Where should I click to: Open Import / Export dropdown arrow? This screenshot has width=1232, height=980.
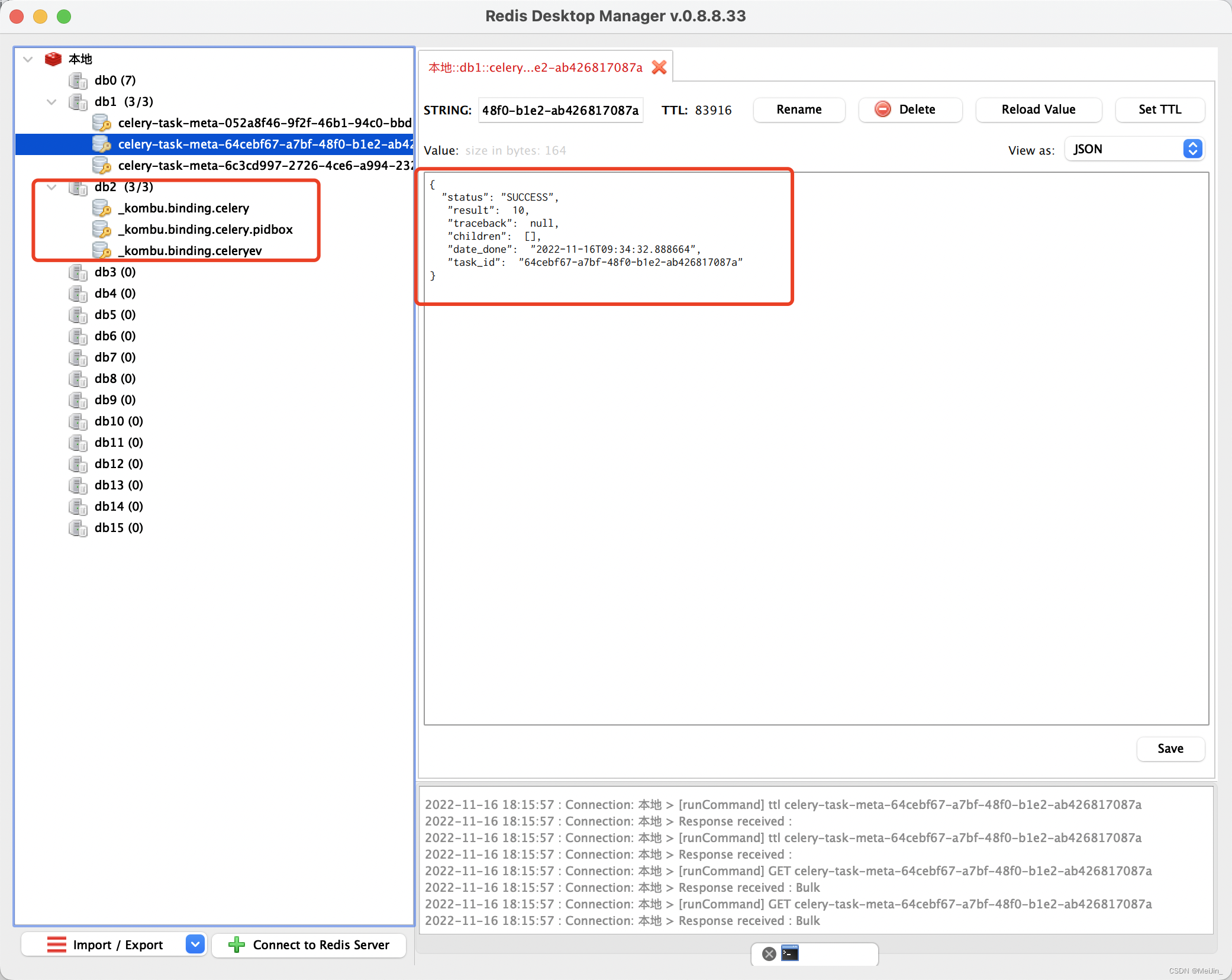point(195,944)
